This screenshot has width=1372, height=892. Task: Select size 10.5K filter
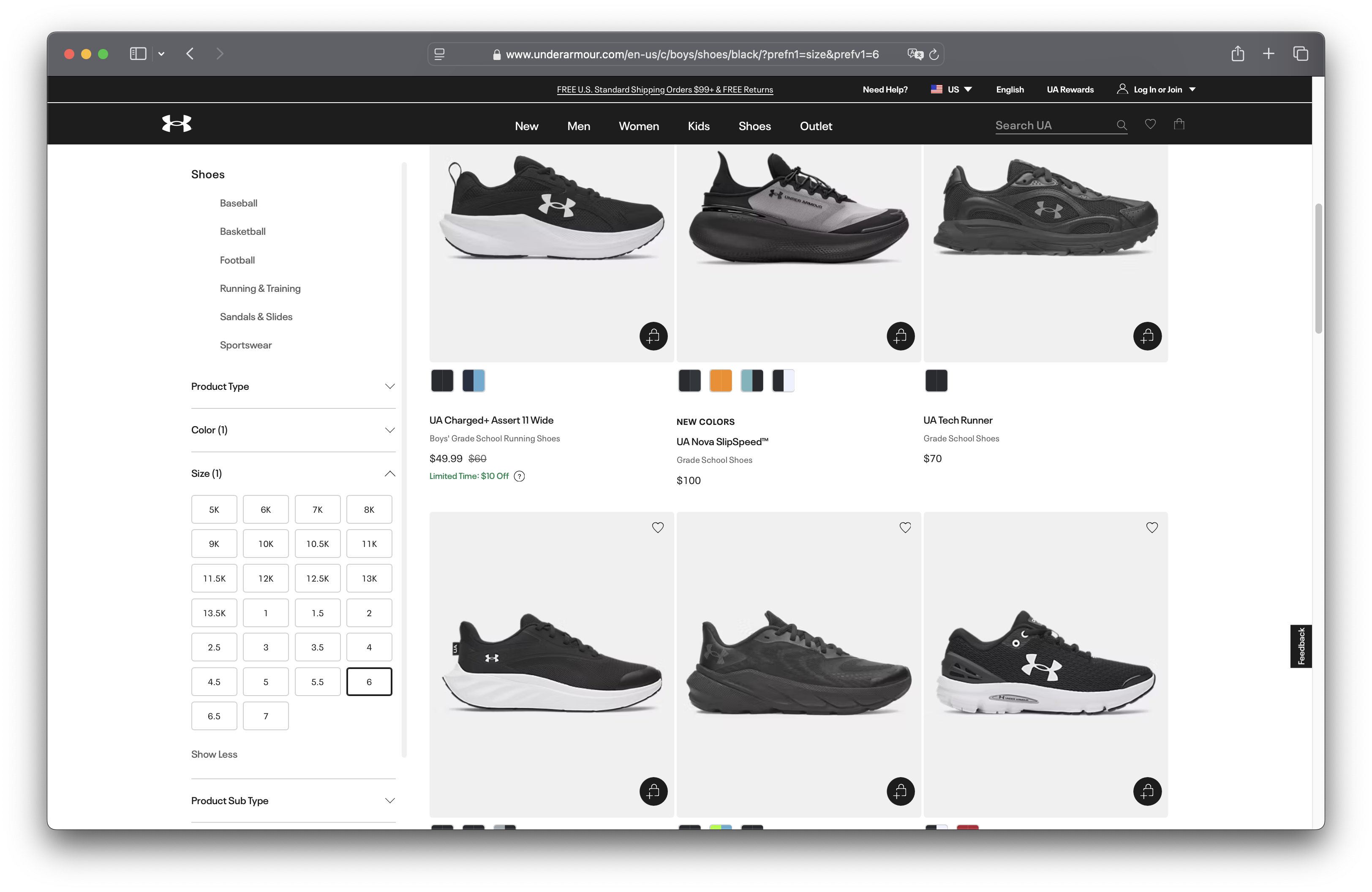click(318, 544)
